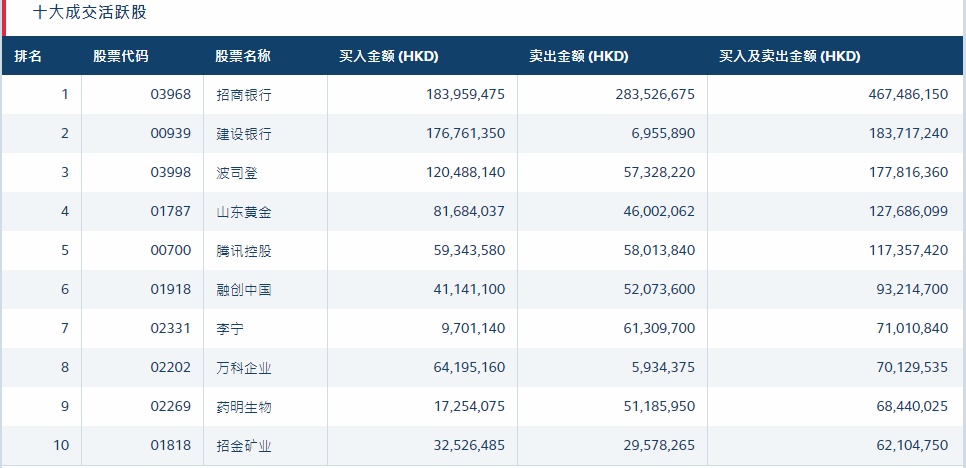Select stock name 山东黄金
This screenshot has height=468, width=966.
click(x=244, y=212)
